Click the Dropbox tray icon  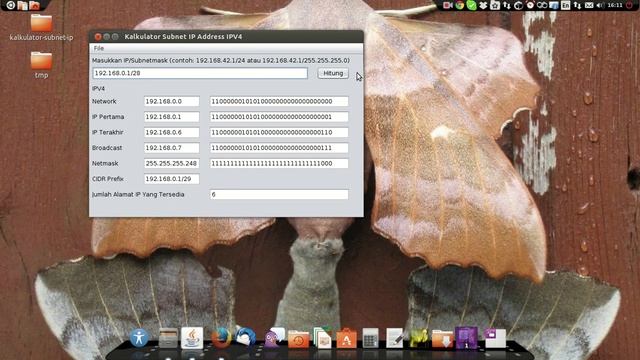(x=483, y=5)
